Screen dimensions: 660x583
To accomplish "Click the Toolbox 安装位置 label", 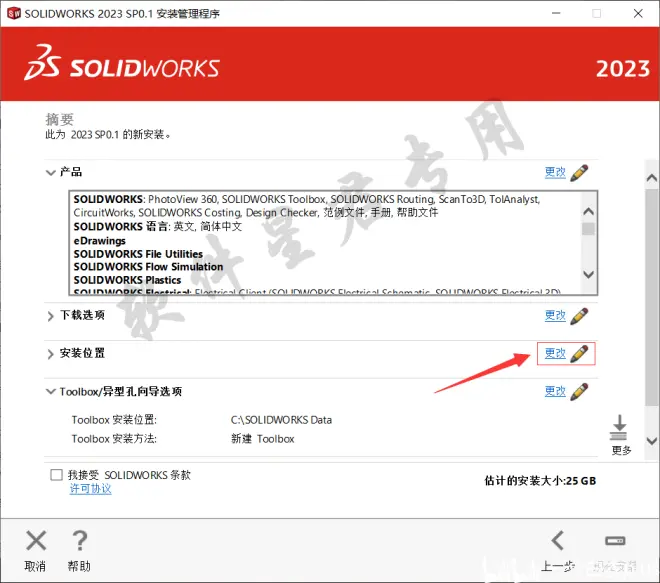I will pyautogui.click(x=114, y=420).
